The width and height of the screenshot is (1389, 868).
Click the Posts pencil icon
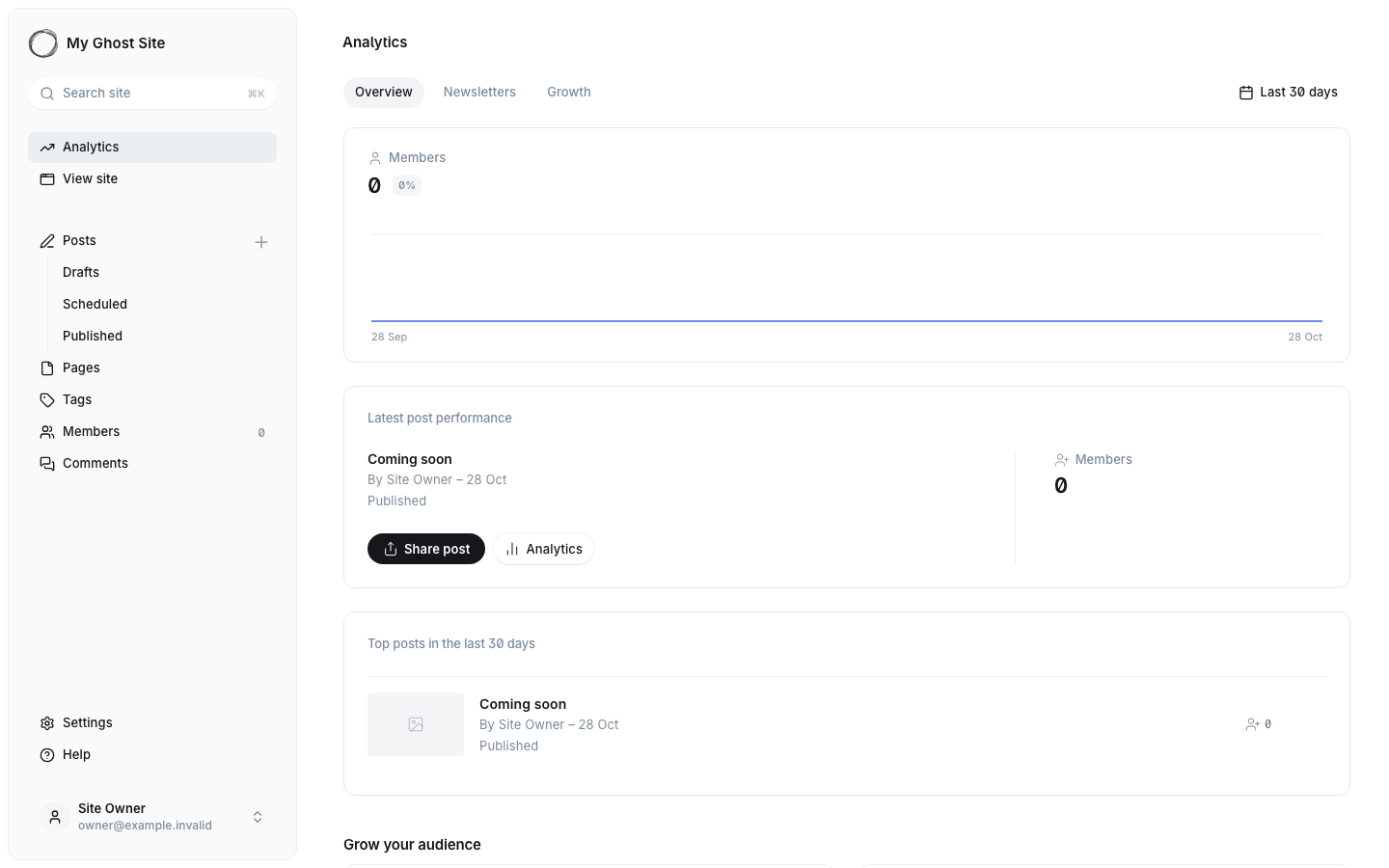46,241
